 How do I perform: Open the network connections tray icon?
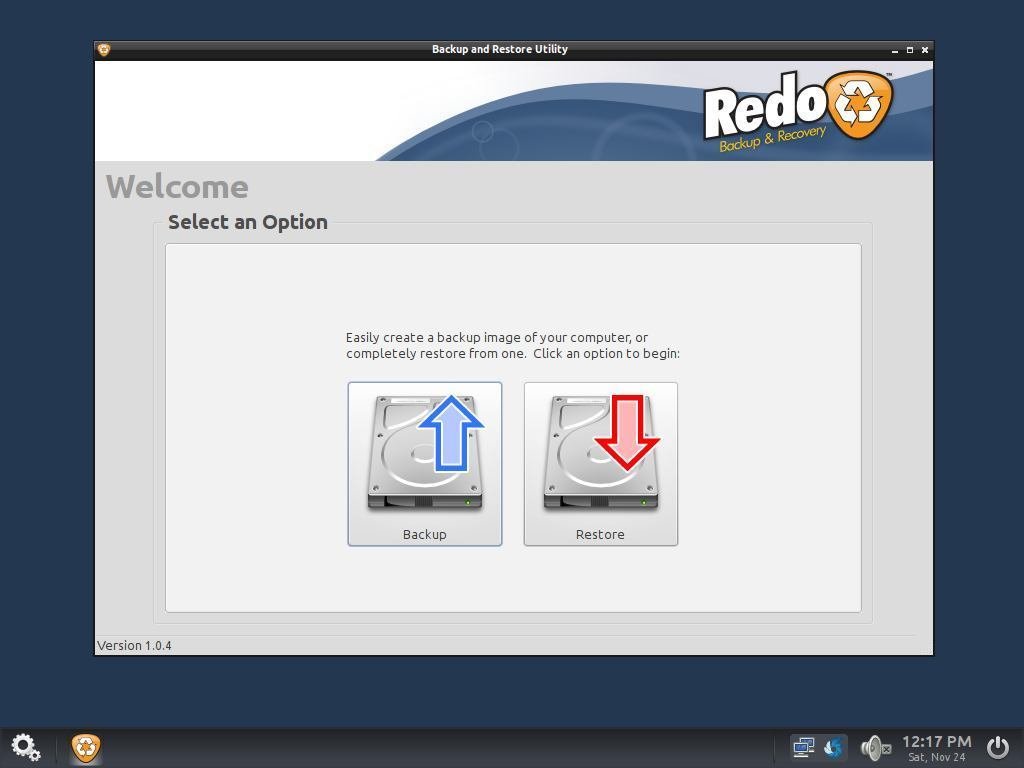click(803, 747)
